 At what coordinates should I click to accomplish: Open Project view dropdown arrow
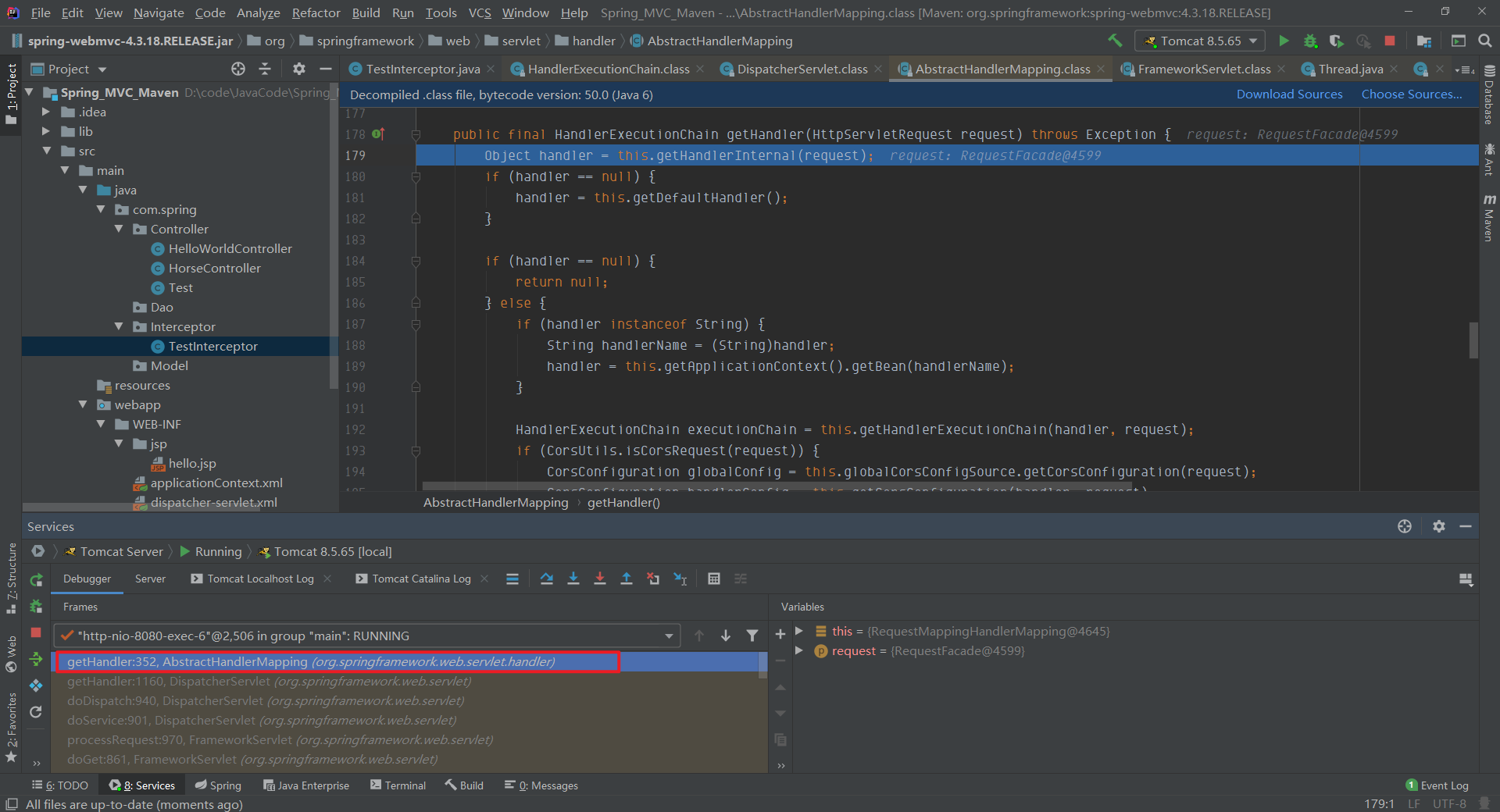click(102, 69)
